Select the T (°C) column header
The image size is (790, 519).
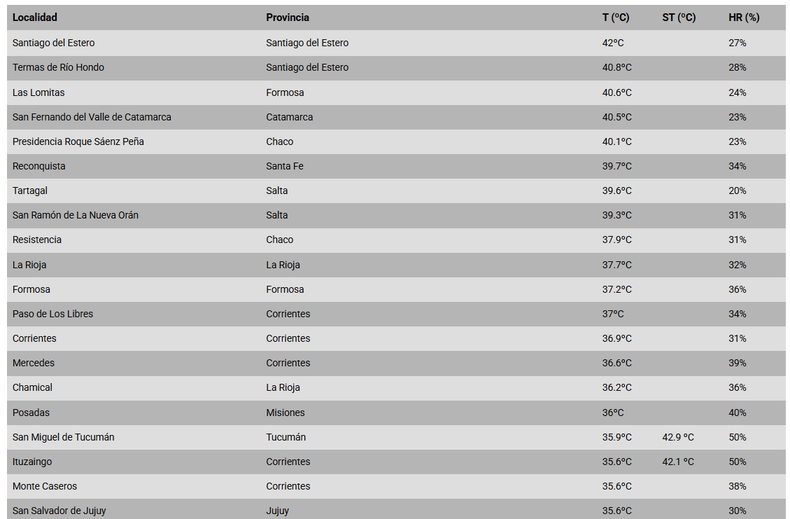[x=616, y=18]
